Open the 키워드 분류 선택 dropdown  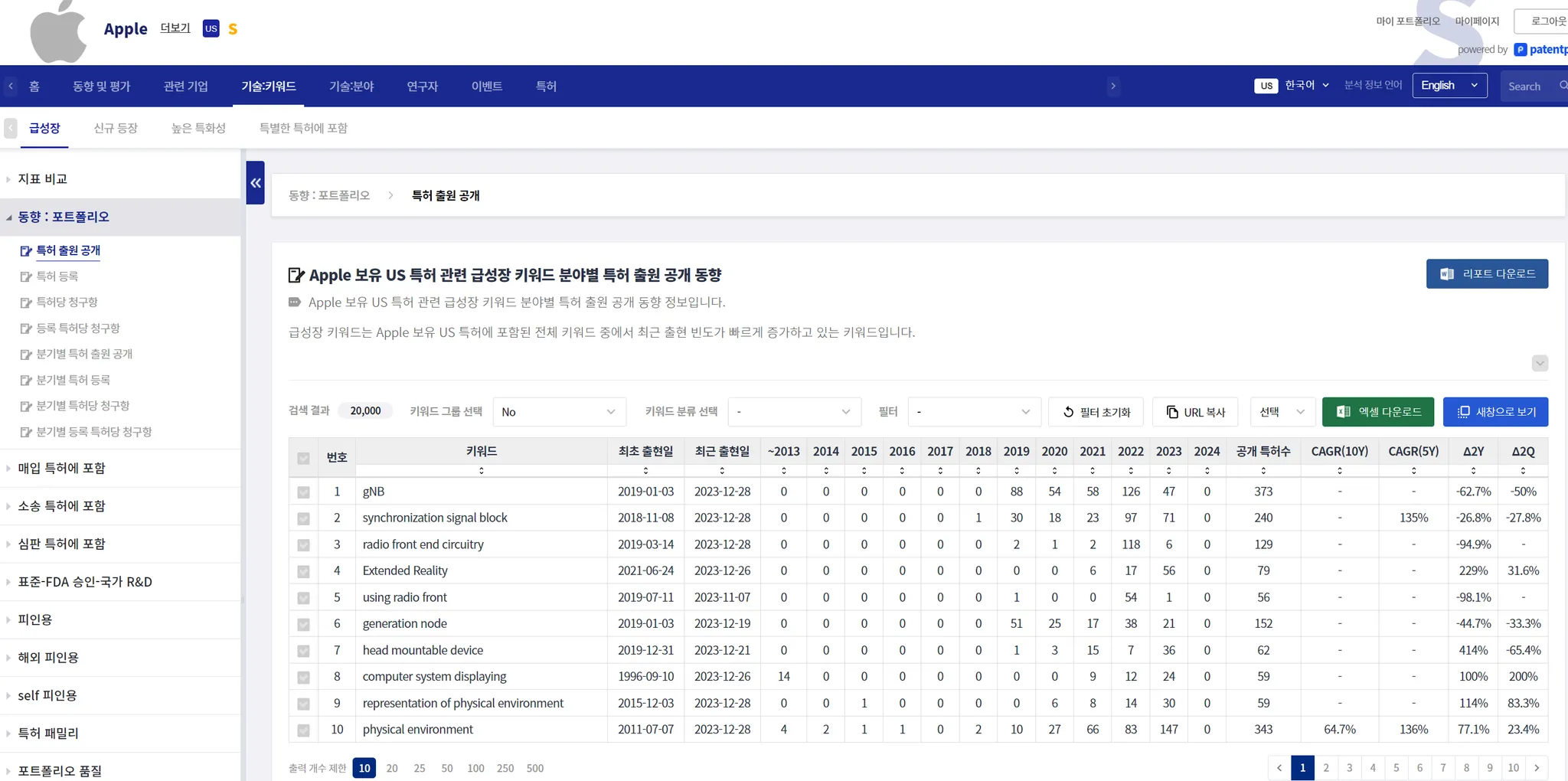(794, 412)
